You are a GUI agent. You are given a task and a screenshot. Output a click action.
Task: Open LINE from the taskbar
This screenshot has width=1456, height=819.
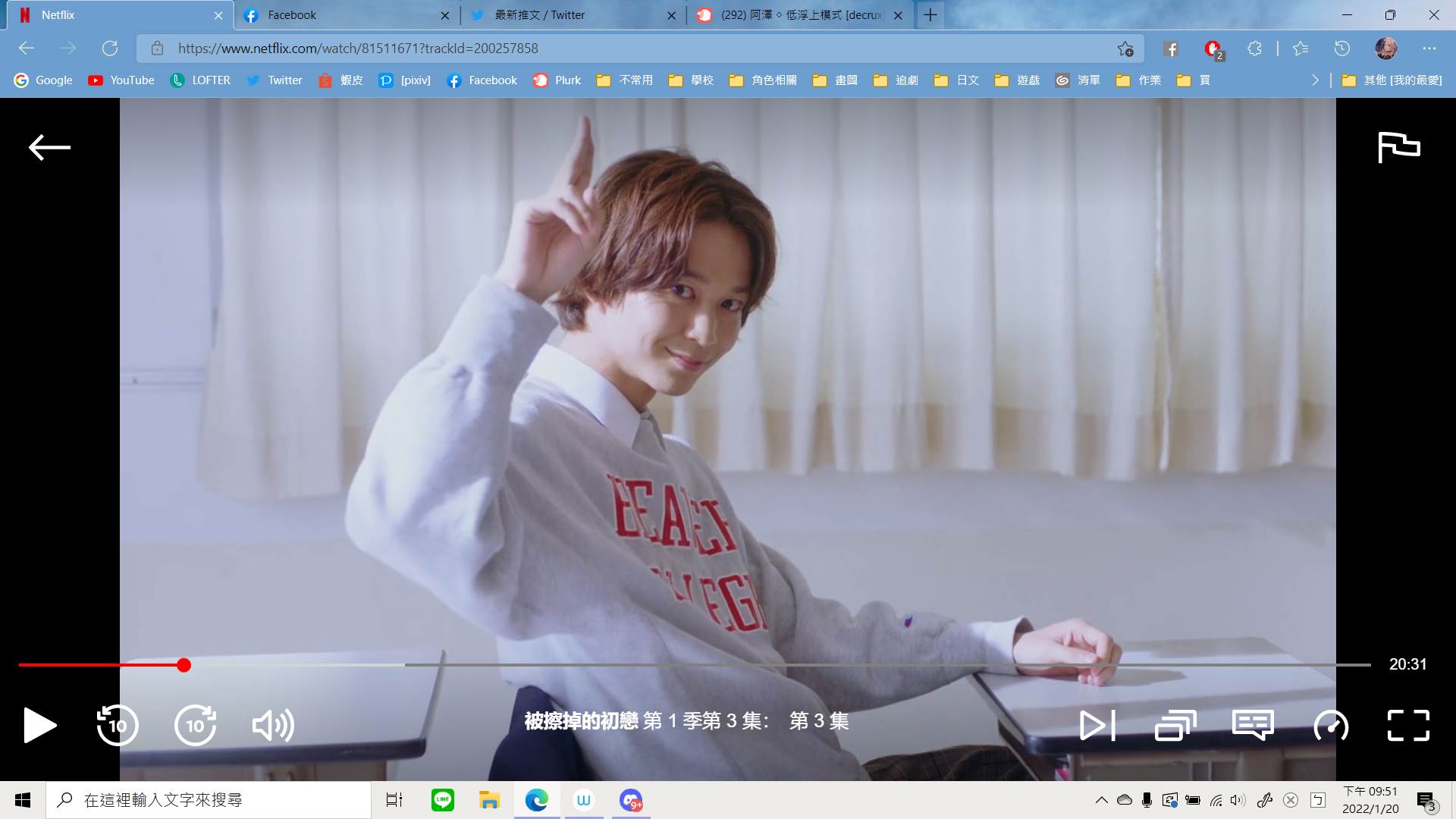coord(443,800)
